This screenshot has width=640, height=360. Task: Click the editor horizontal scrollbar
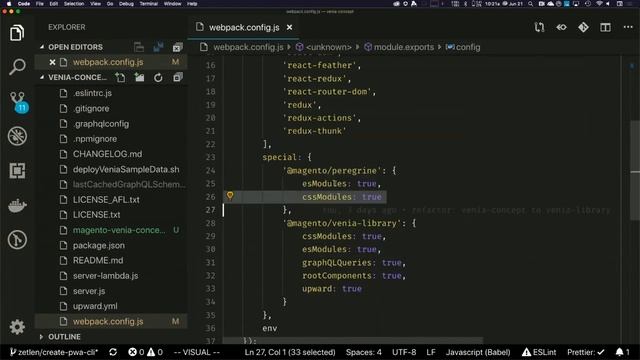tap(353, 340)
